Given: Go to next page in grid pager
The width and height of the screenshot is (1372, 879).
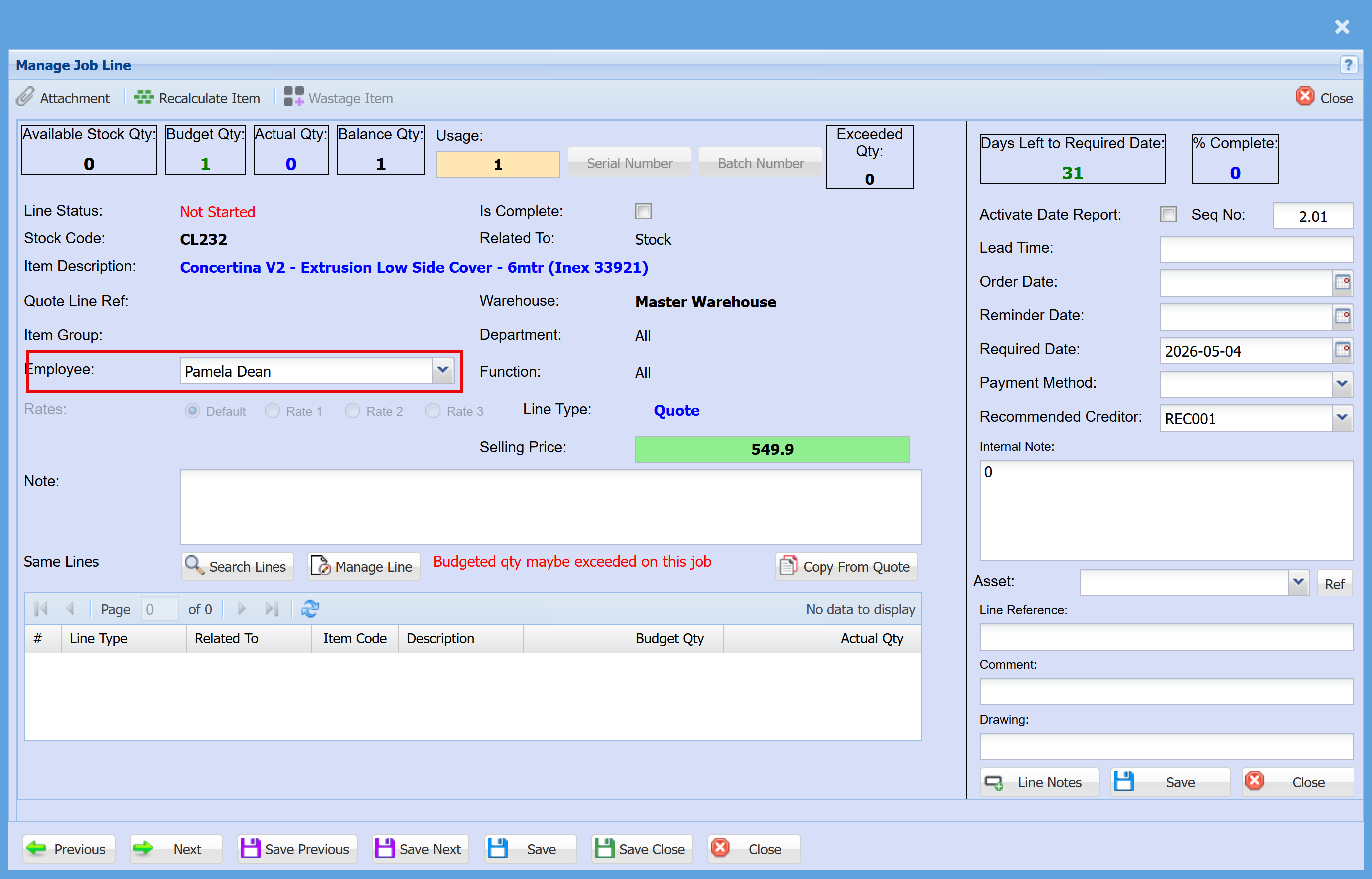Looking at the screenshot, I should point(242,609).
